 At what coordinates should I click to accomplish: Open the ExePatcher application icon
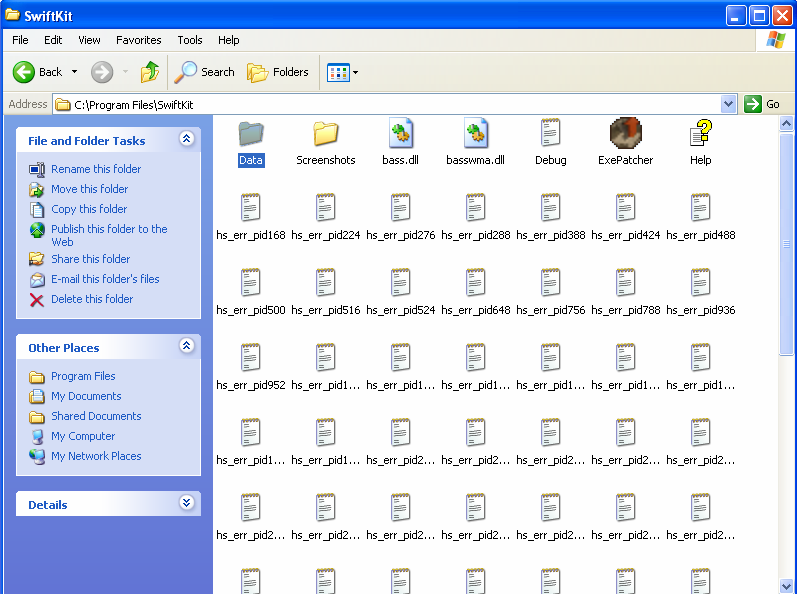click(625, 133)
